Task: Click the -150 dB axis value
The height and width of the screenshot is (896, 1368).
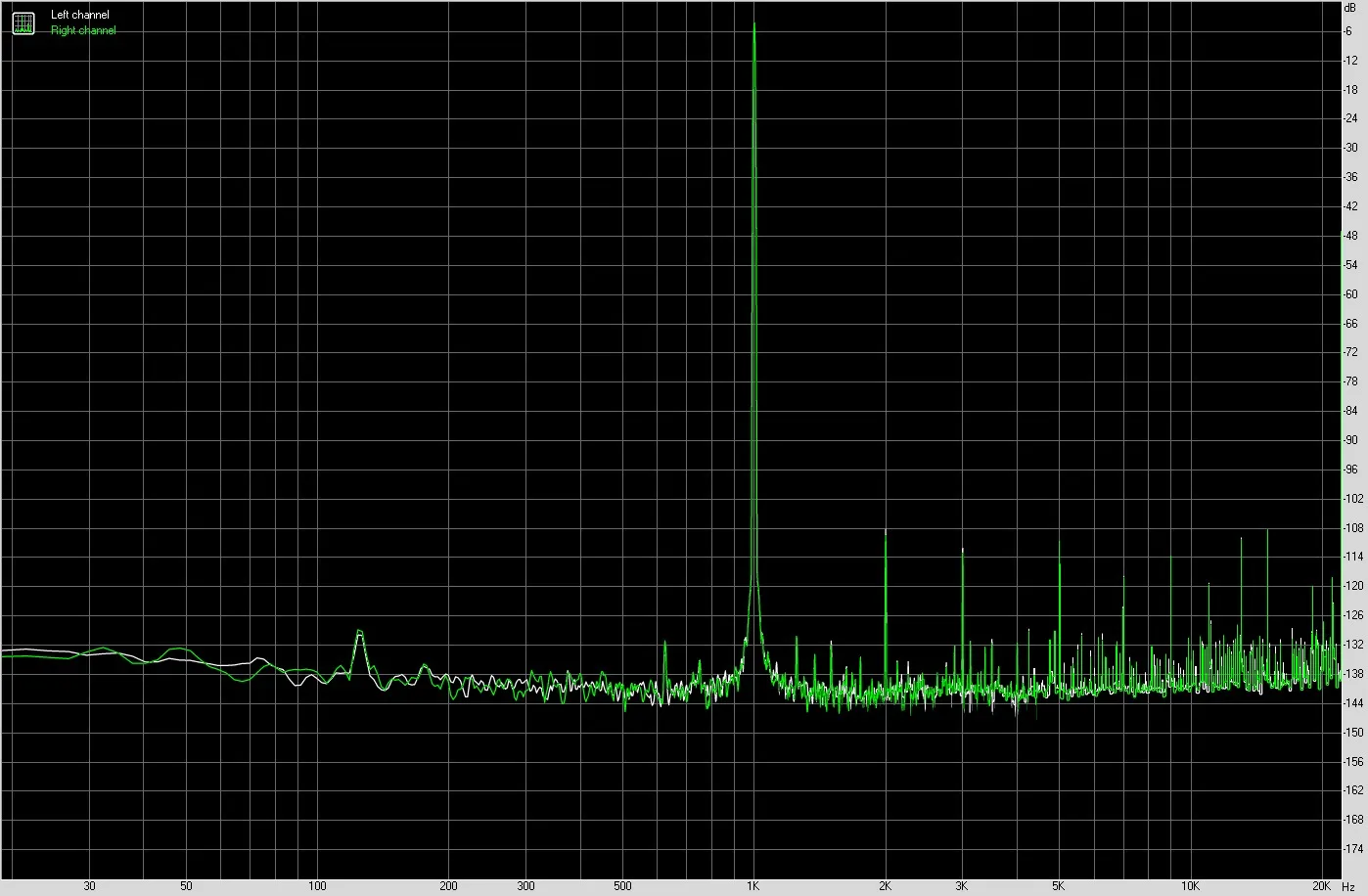Action: point(1353,733)
